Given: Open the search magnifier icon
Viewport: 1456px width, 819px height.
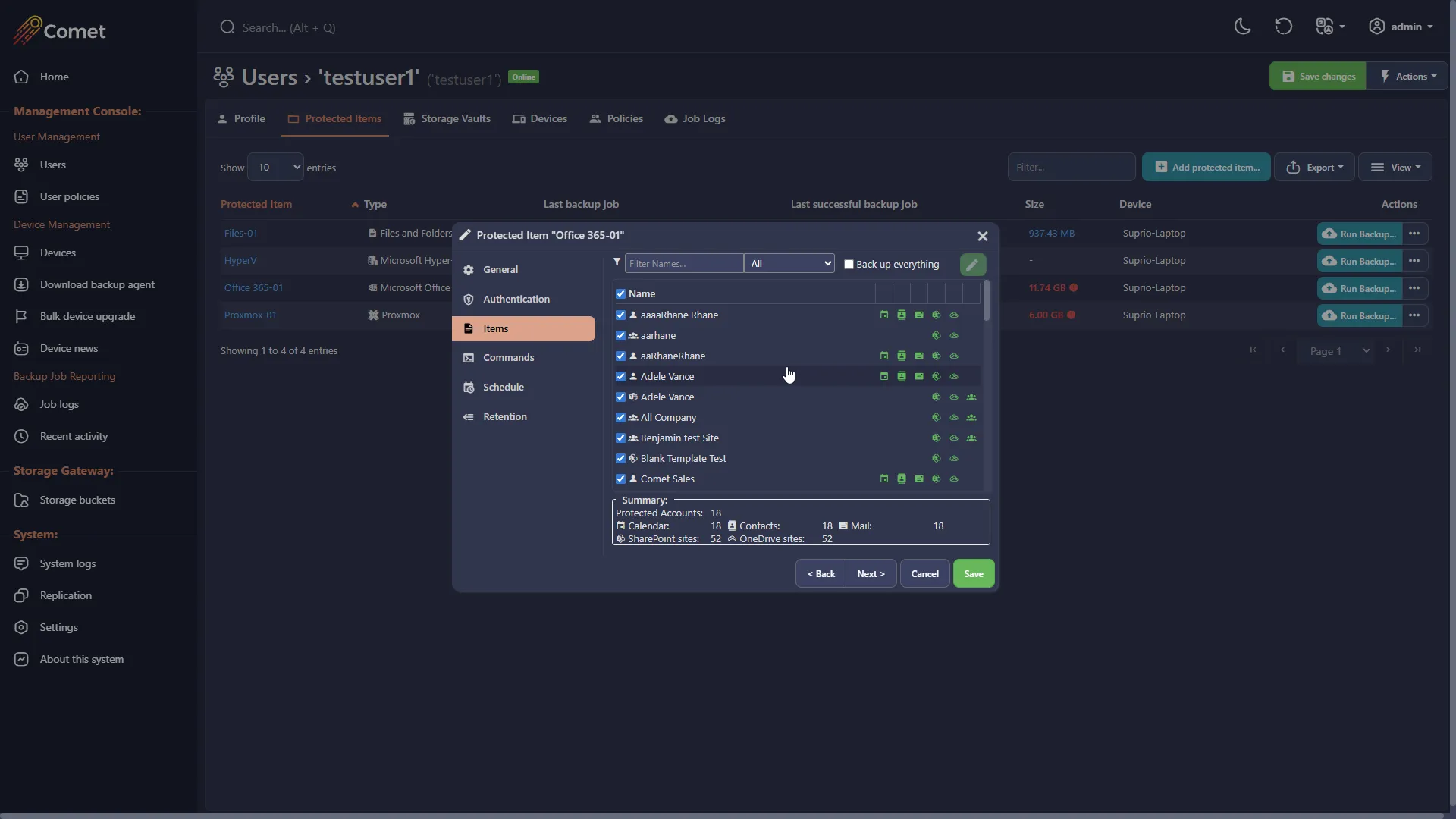Looking at the screenshot, I should [x=227, y=27].
